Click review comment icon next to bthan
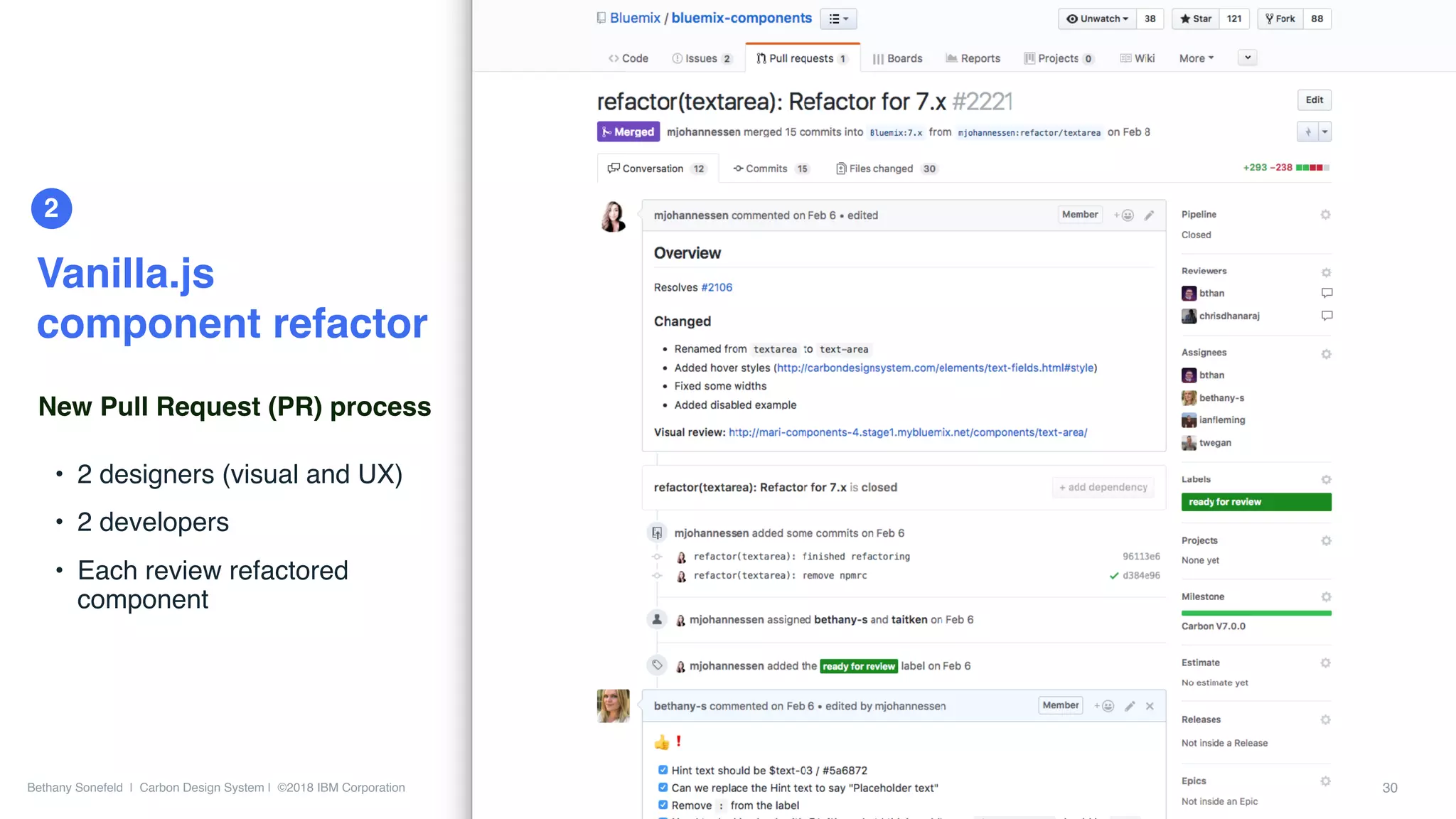1456x819 pixels. [1327, 293]
